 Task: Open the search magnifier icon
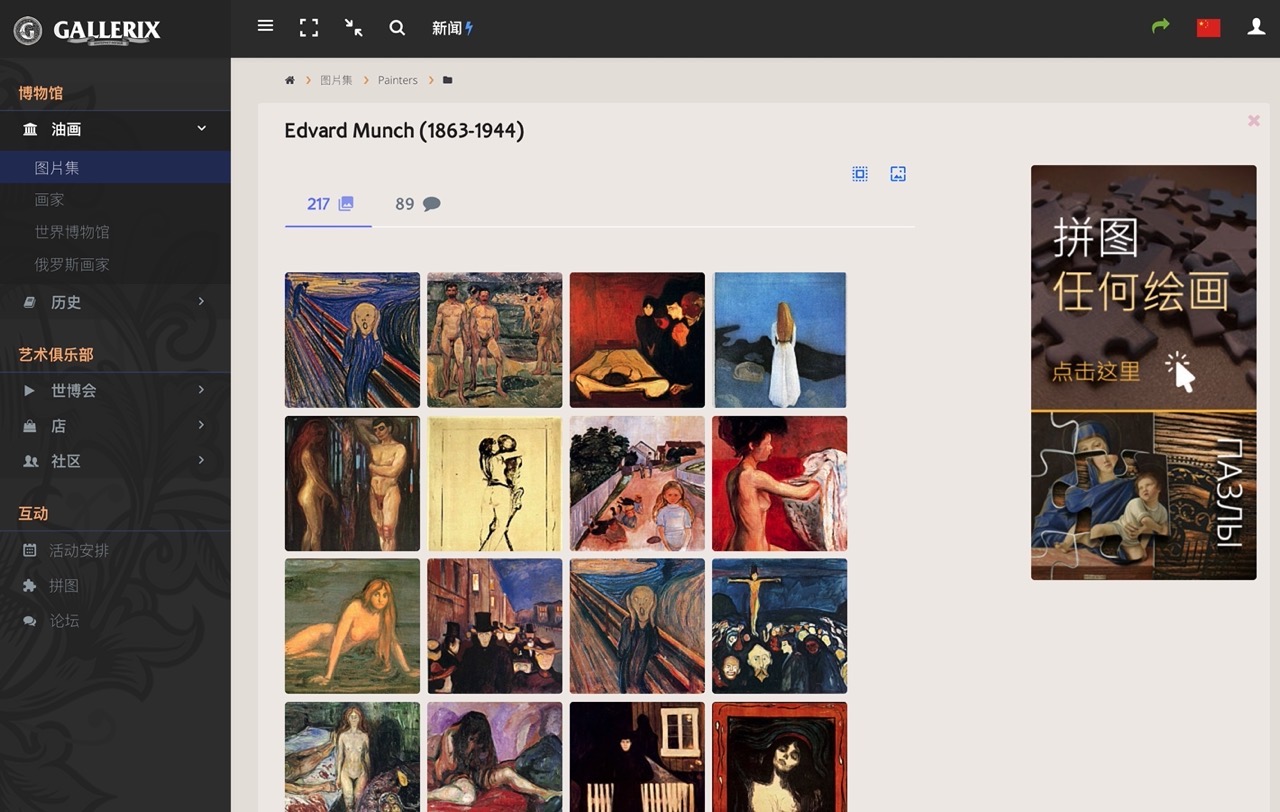[397, 28]
